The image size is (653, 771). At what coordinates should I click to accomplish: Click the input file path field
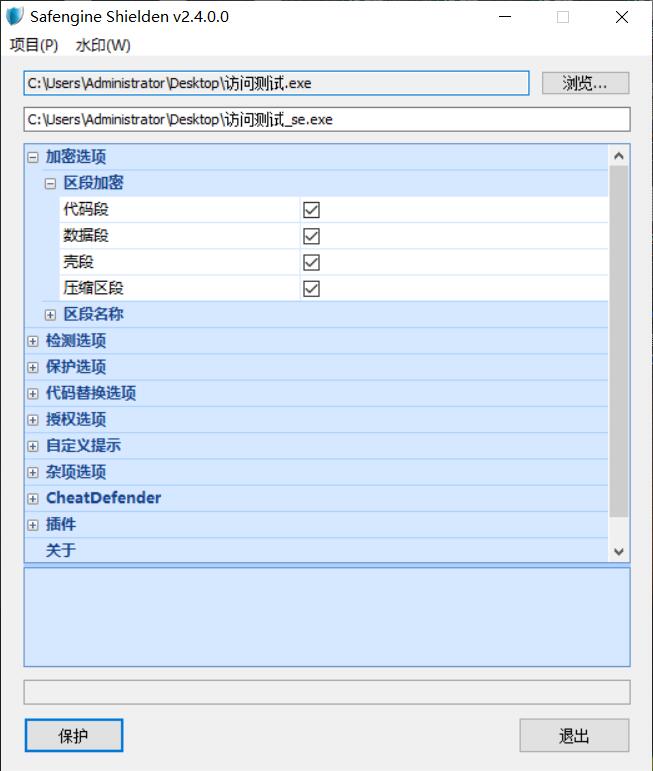pos(276,83)
